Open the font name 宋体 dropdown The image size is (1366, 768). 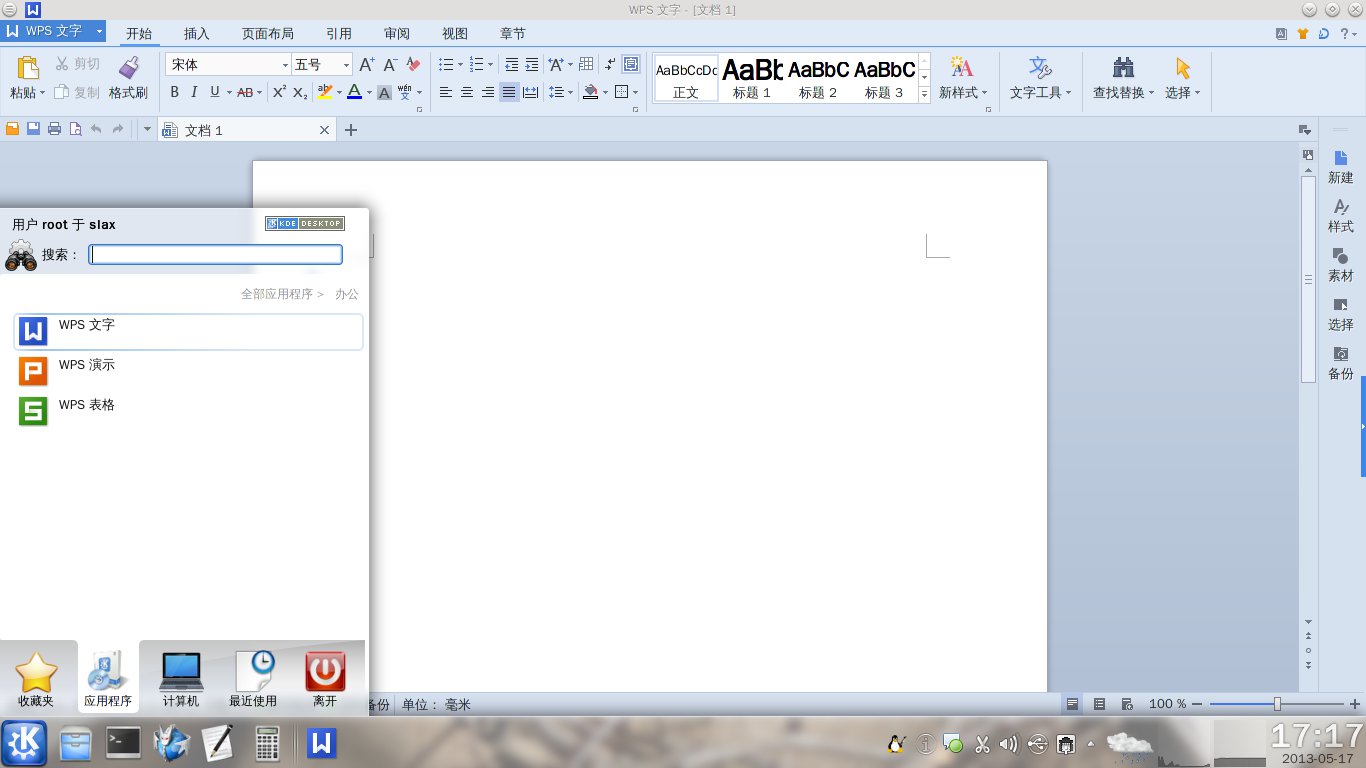tap(284, 65)
